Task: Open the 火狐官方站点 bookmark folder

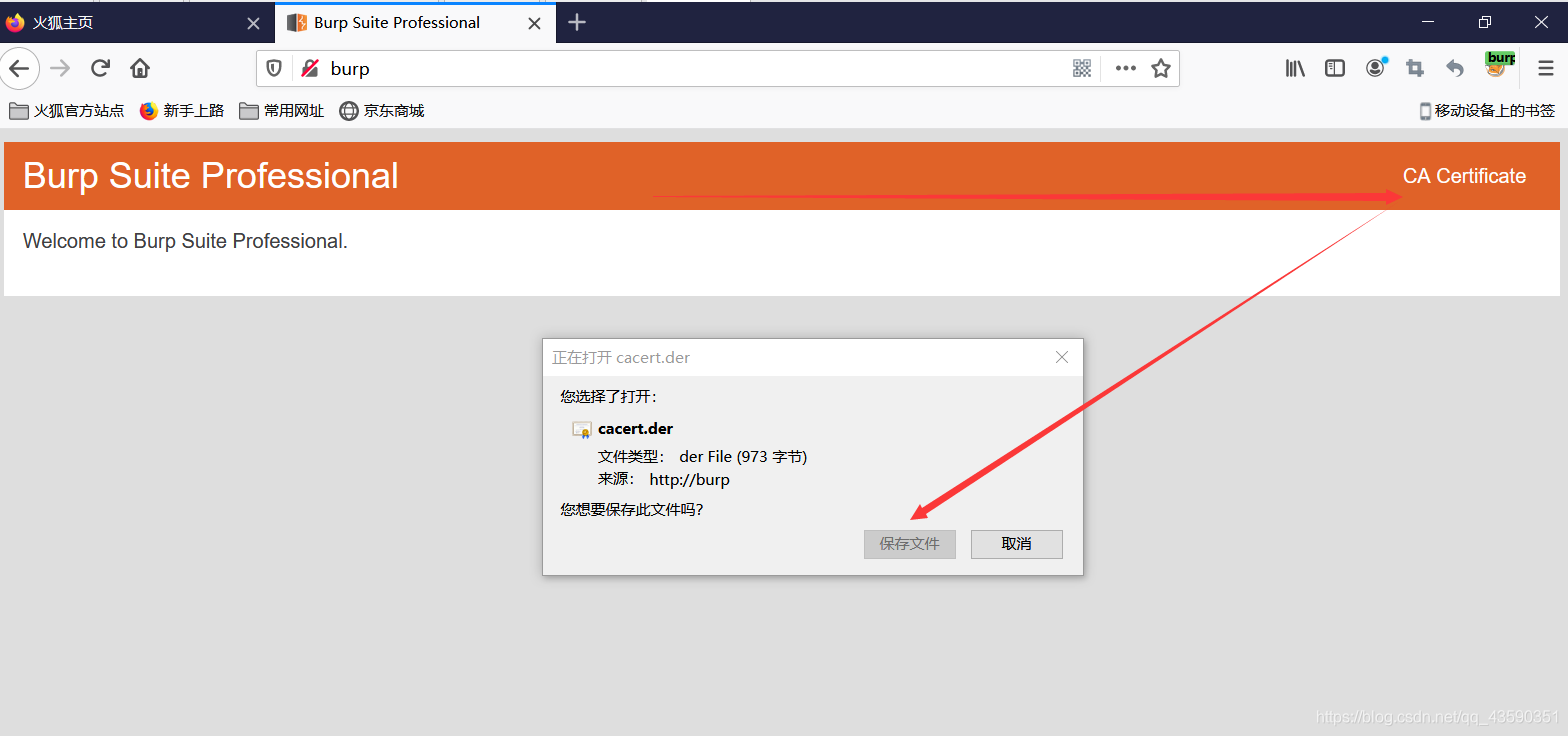Action: coord(67,111)
